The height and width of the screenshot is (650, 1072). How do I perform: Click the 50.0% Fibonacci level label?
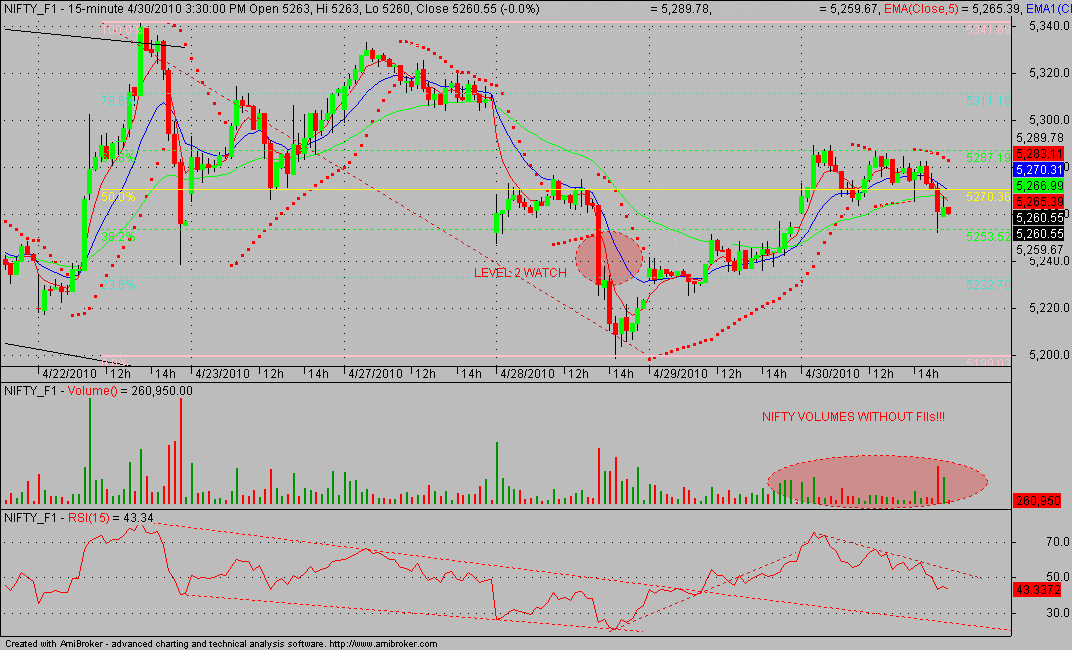(118, 197)
